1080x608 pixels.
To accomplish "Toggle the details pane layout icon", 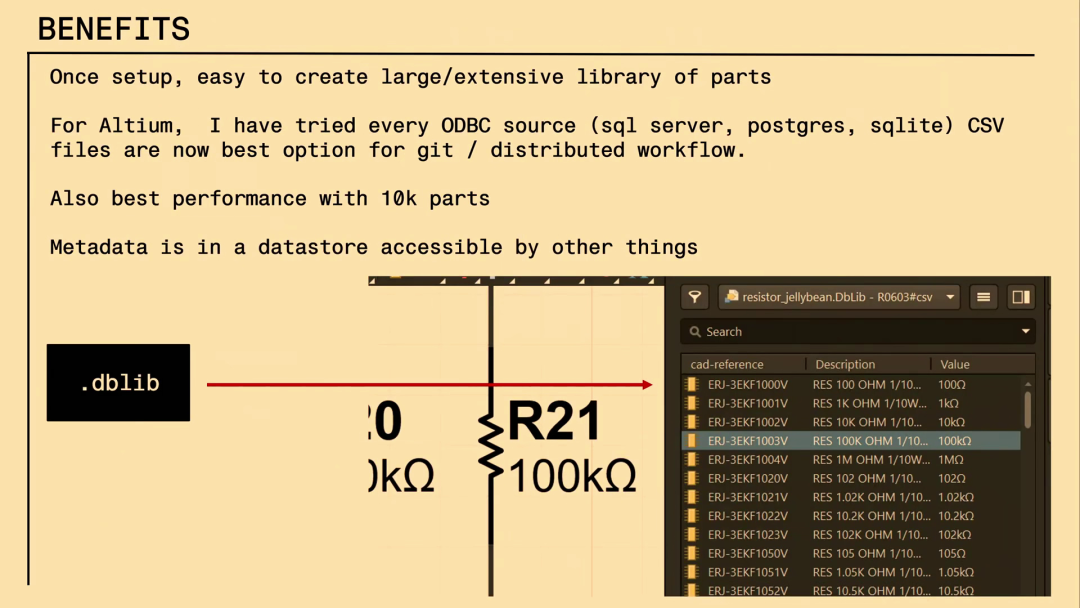I will 1021,297.
